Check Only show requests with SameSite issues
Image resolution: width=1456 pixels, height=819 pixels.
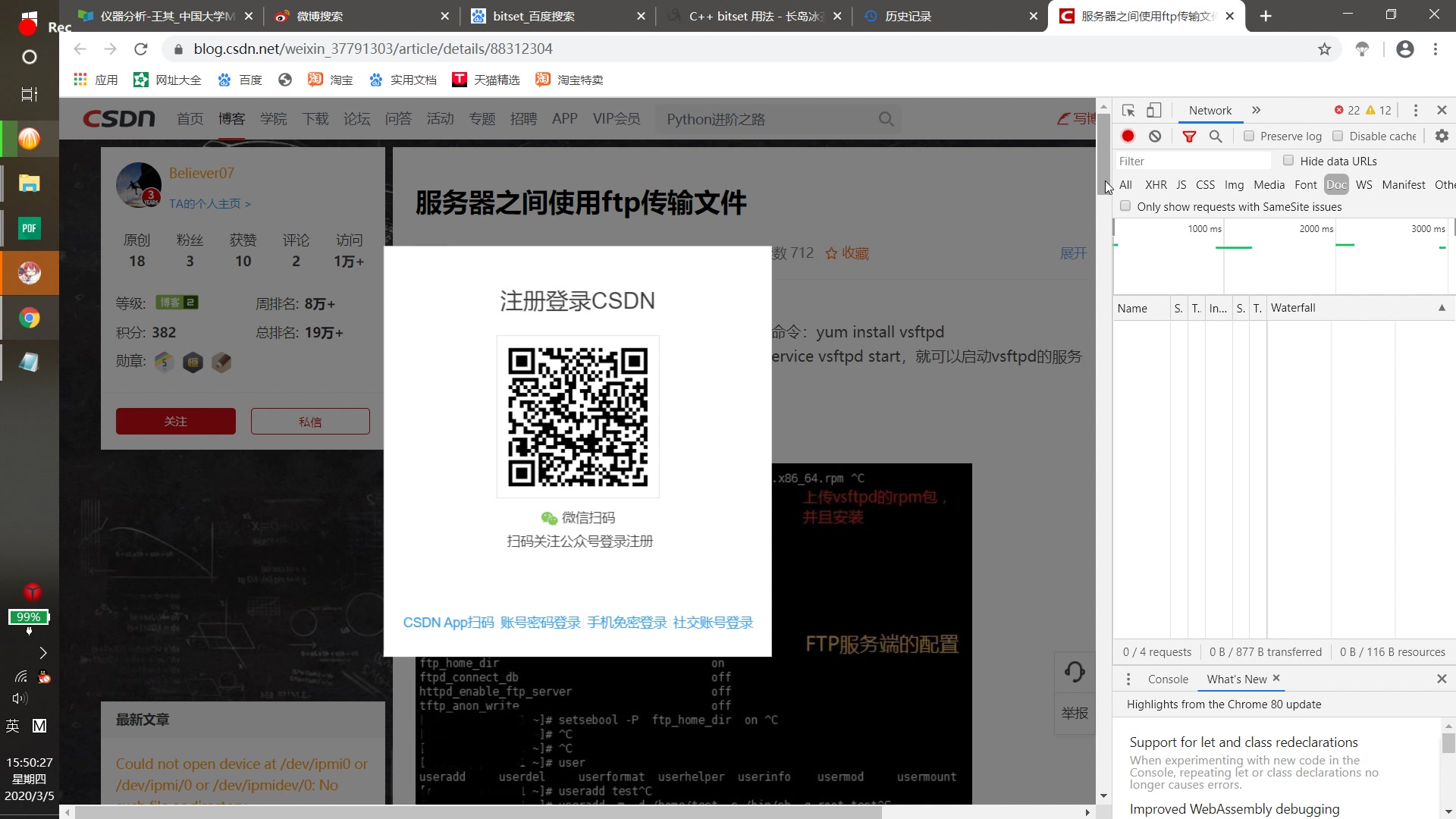(x=1125, y=206)
